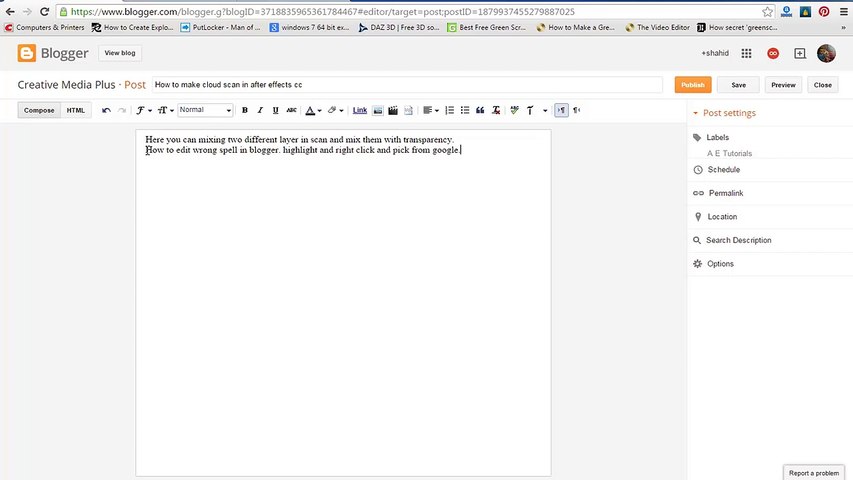This screenshot has height=480, width=853.
Task: Toggle bold formatting
Action: tap(245, 110)
